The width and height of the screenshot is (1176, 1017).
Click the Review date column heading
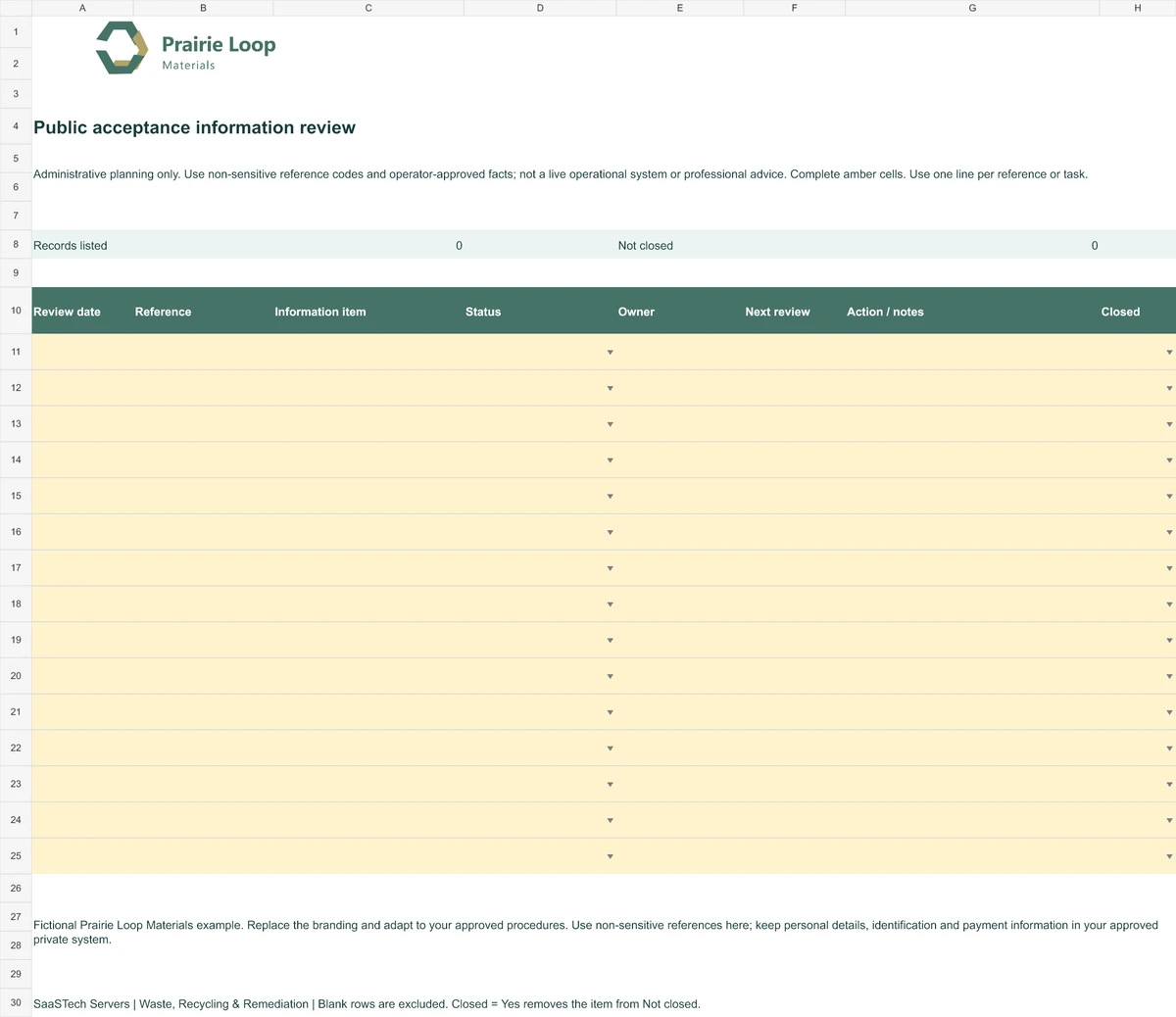[x=67, y=312]
